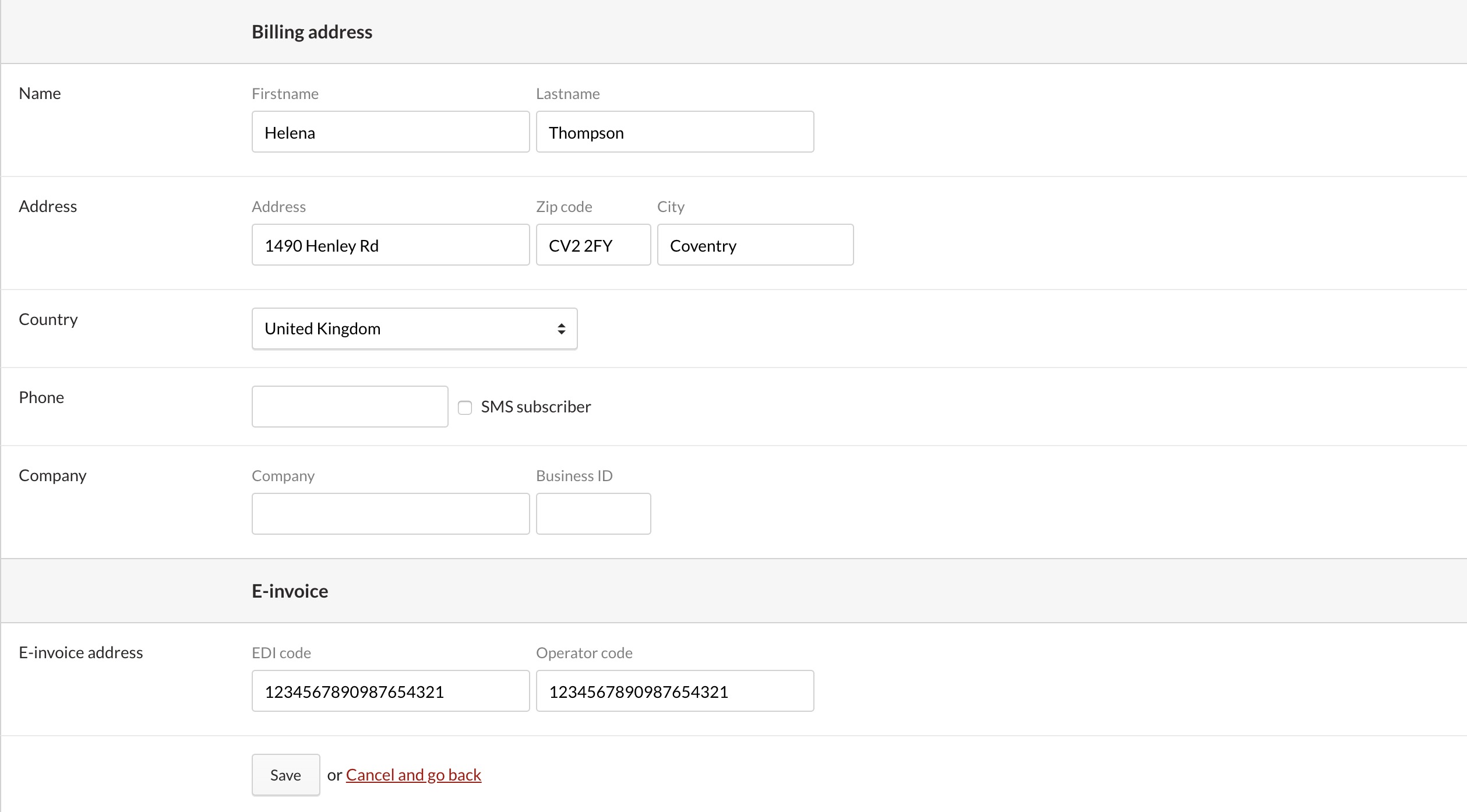The image size is (1467, 812).
Task: Click the EDI code input field
Action: click(390, 691)
